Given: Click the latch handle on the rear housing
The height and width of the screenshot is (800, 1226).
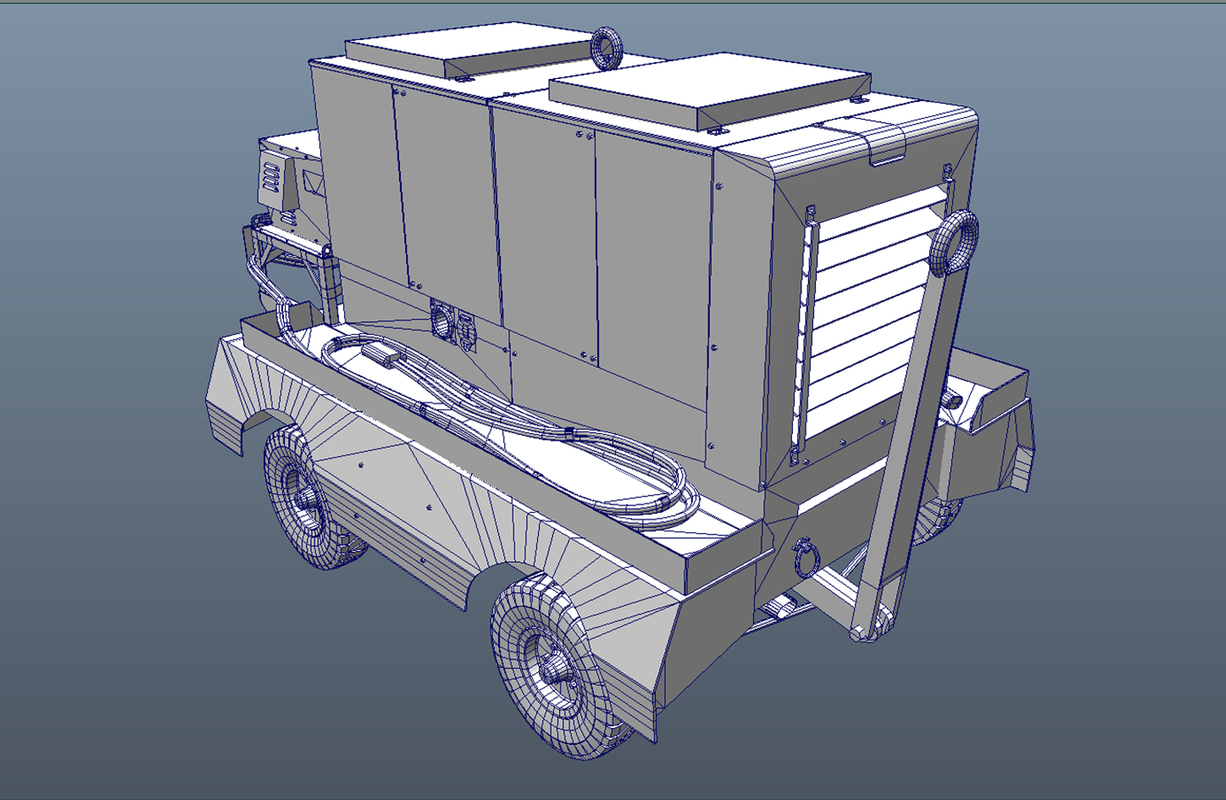Looking at the screenshot, I should pos(885,145).
